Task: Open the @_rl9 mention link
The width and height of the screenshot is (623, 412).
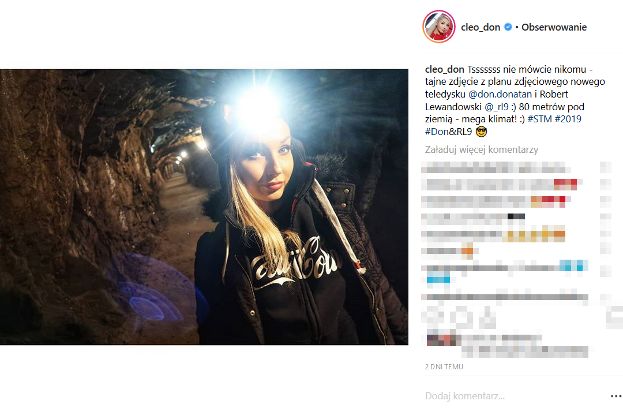Action: [497, 106]
